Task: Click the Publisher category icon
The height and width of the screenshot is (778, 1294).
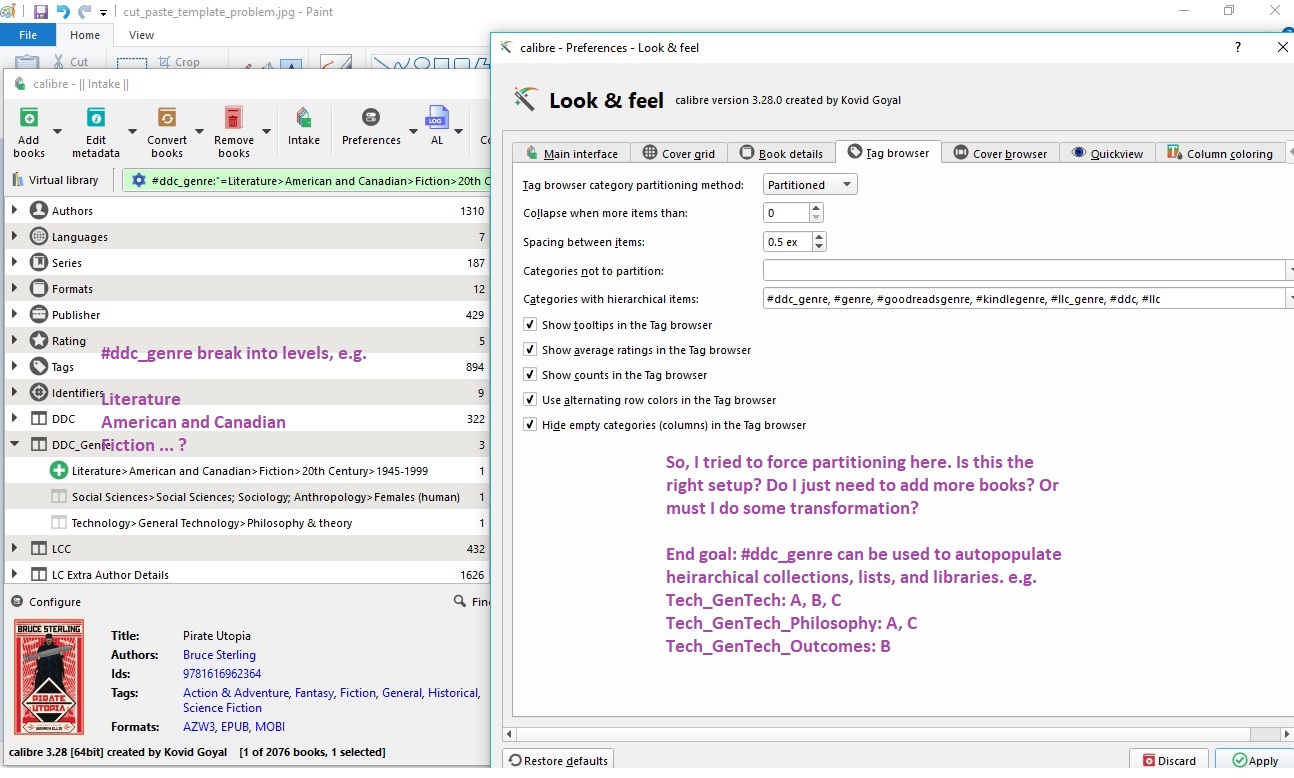Action: (39, 315)
